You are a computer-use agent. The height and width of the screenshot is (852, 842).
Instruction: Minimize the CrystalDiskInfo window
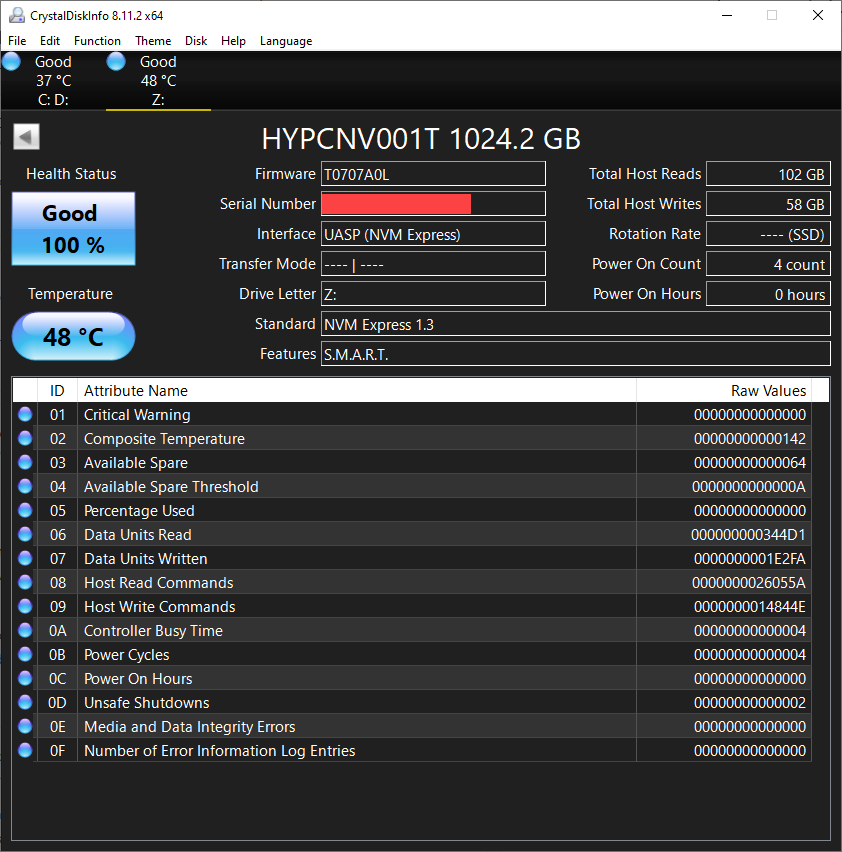click(727, 15)
